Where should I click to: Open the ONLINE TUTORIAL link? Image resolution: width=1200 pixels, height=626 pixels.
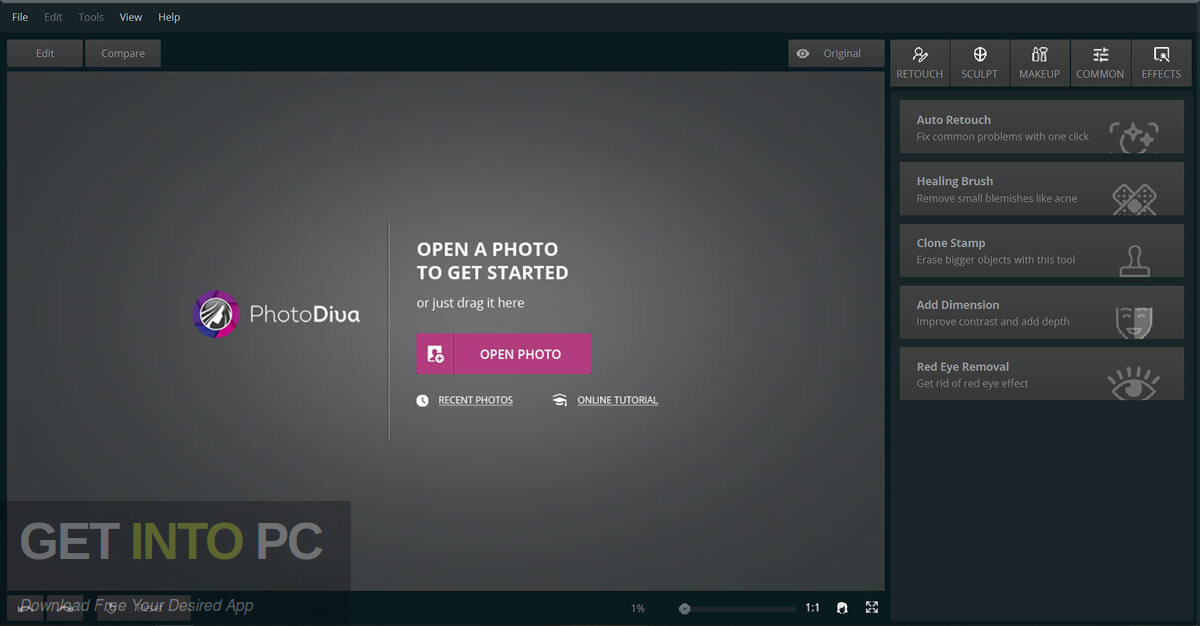(x=617, y=400)
